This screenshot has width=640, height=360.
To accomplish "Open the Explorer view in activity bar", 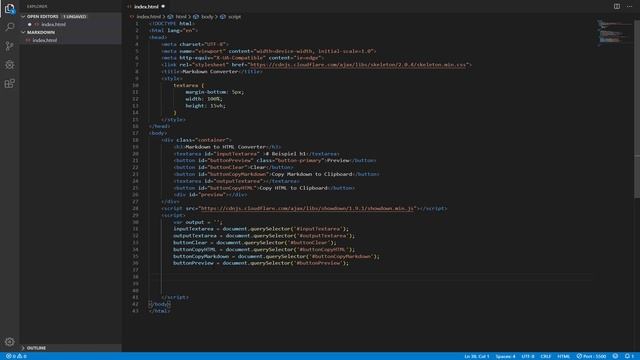I will click(9, 9).
